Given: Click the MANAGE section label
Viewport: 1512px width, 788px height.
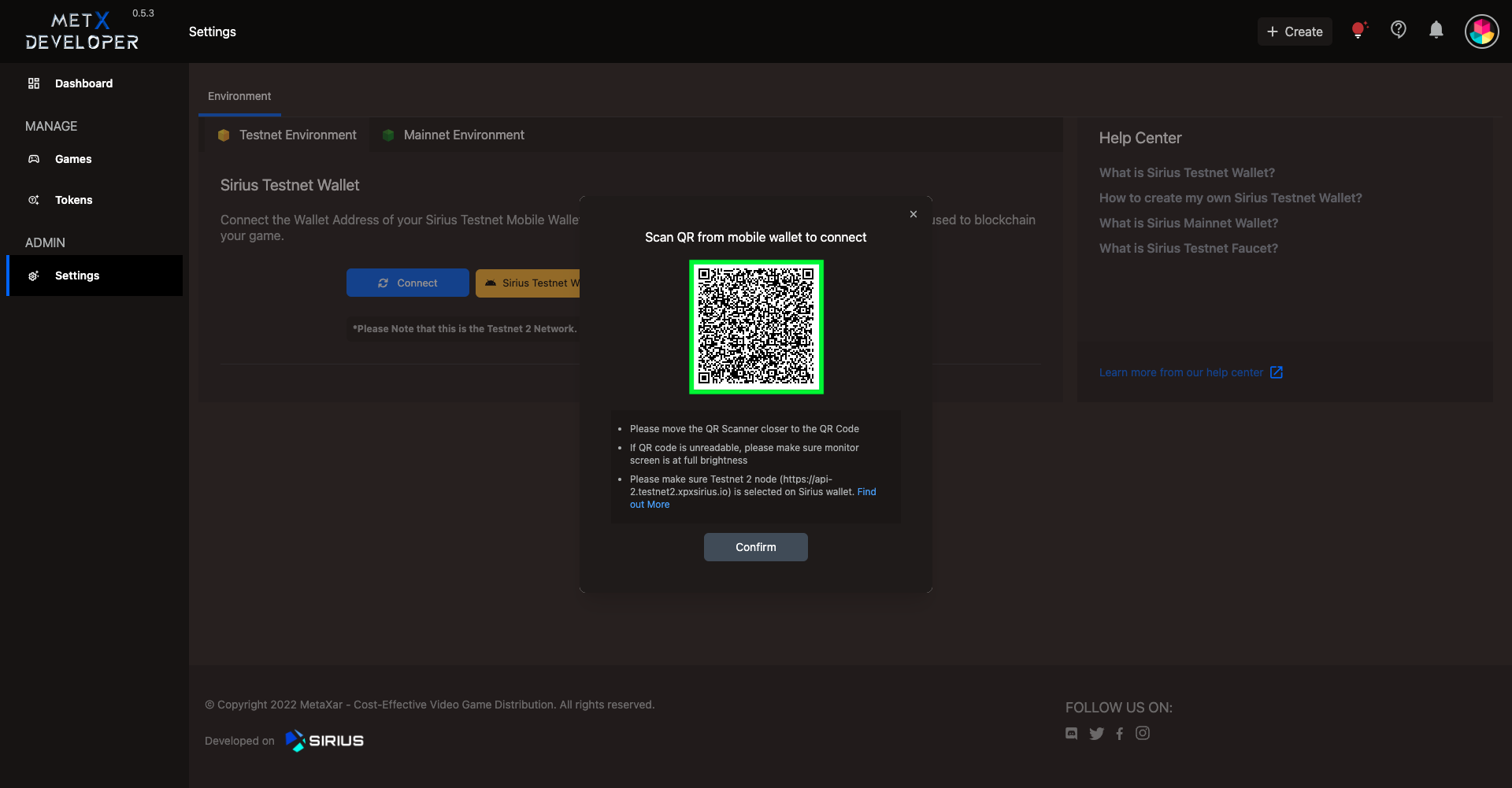Looking at the screenshot, I should [51, 126].
